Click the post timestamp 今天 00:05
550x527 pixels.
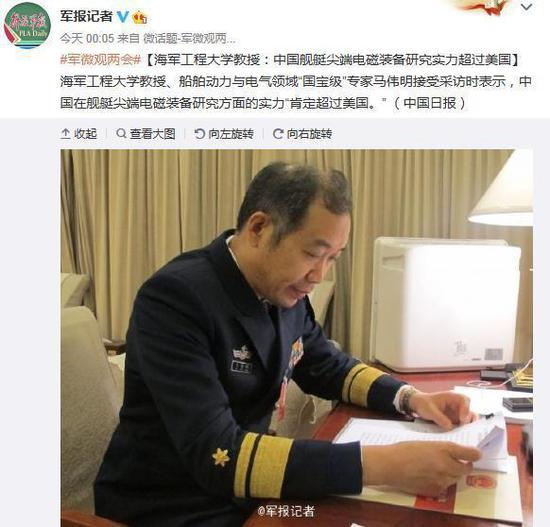point(87,38)
